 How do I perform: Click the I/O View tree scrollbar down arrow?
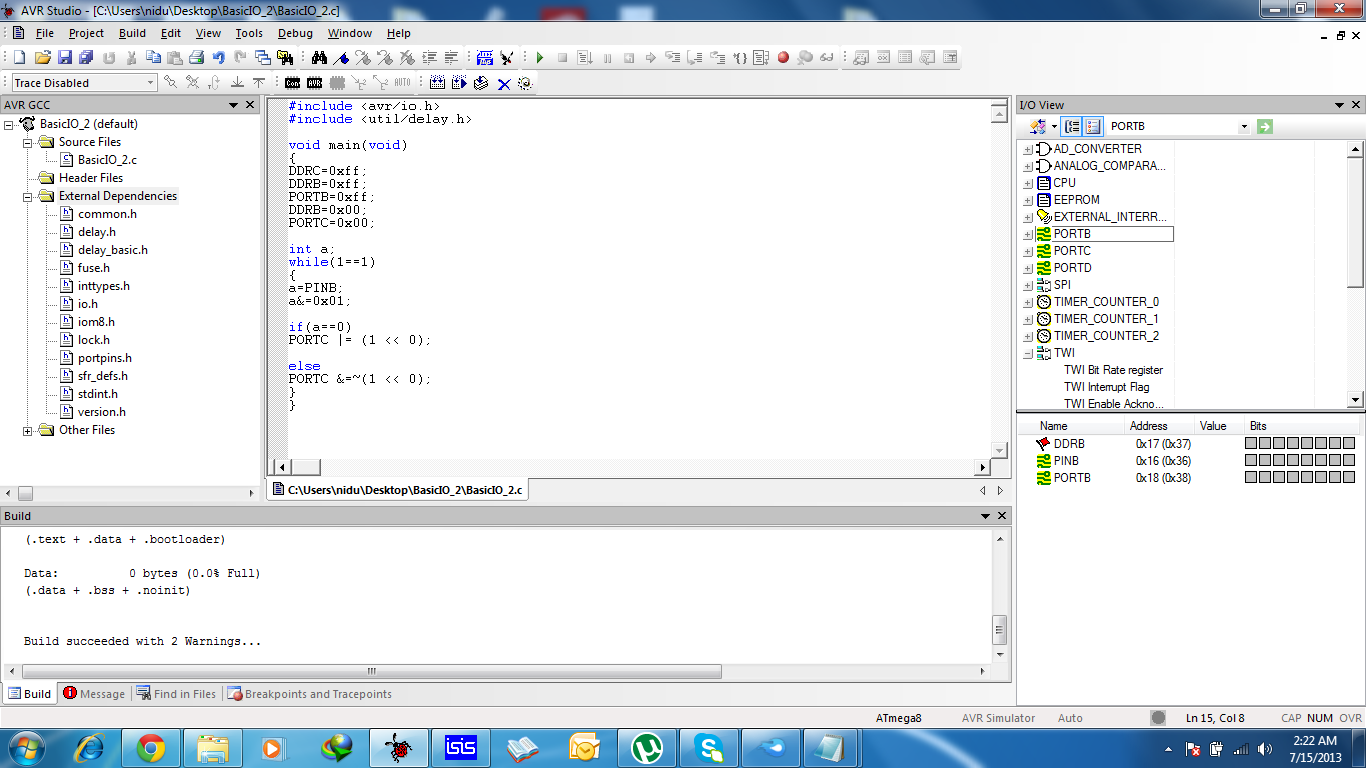click(x=1356, y=400)
